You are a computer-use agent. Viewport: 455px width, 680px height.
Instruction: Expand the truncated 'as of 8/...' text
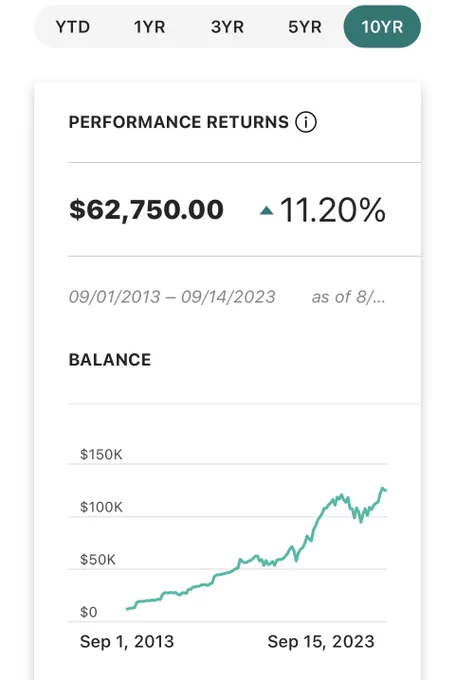[348, 297]
